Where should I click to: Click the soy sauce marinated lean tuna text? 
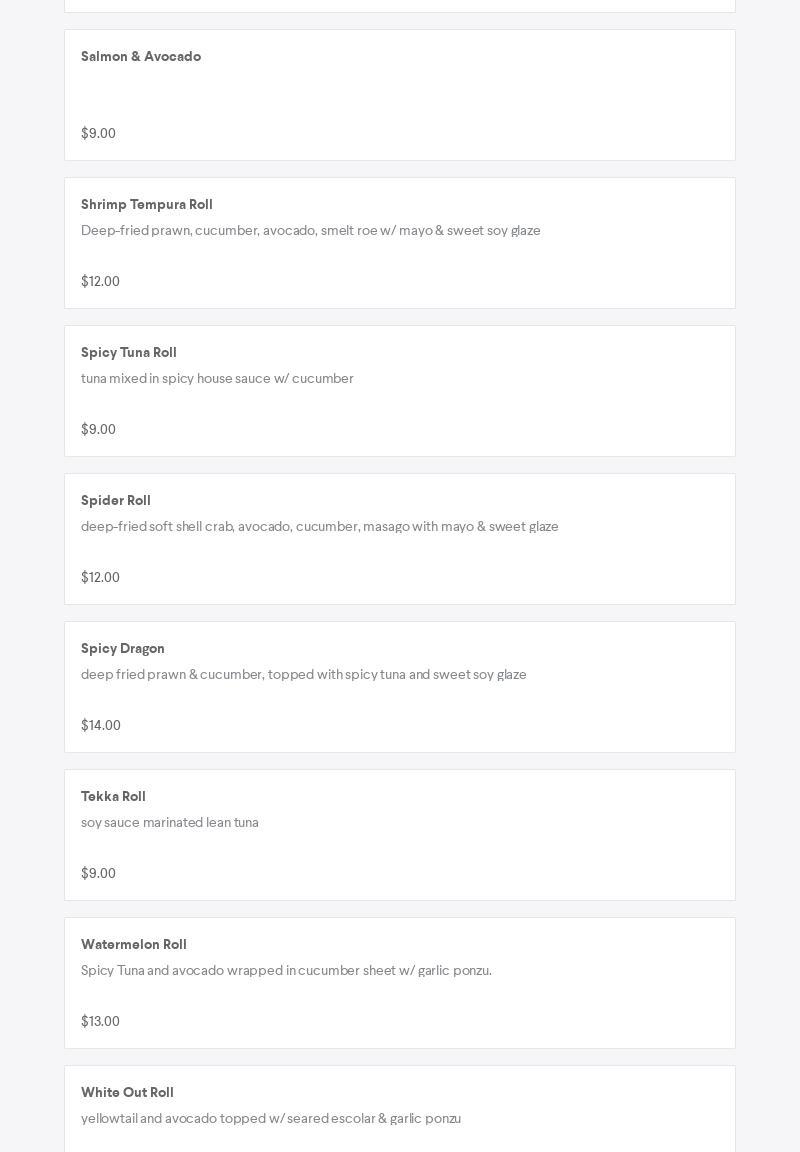pyautogui.click(x=170, y=823)
